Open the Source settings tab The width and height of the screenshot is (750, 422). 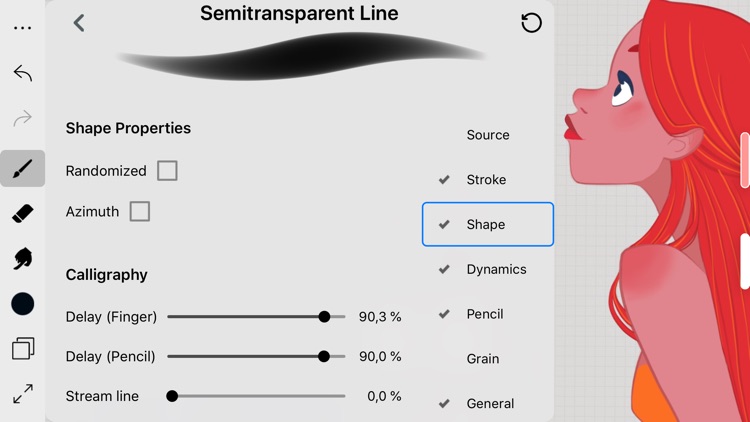pos(488,135)
